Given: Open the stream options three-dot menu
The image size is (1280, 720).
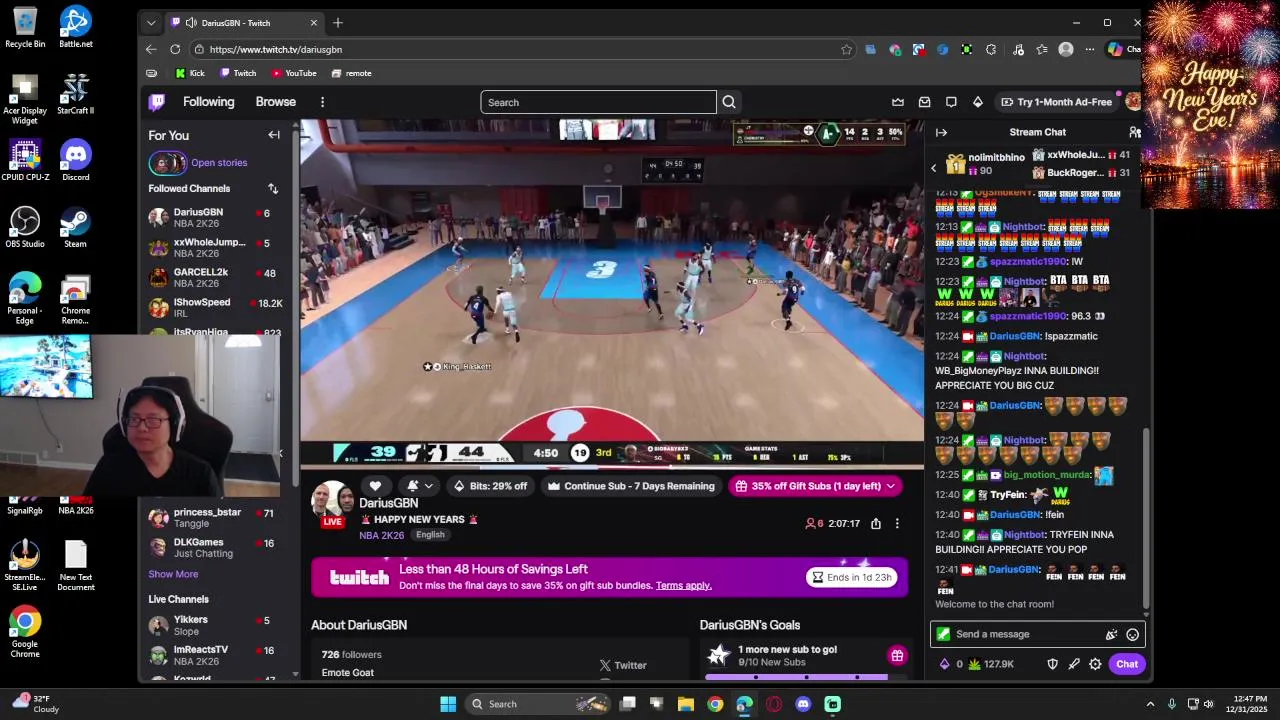Looking at the screenshot, I should tap(897, 523).
